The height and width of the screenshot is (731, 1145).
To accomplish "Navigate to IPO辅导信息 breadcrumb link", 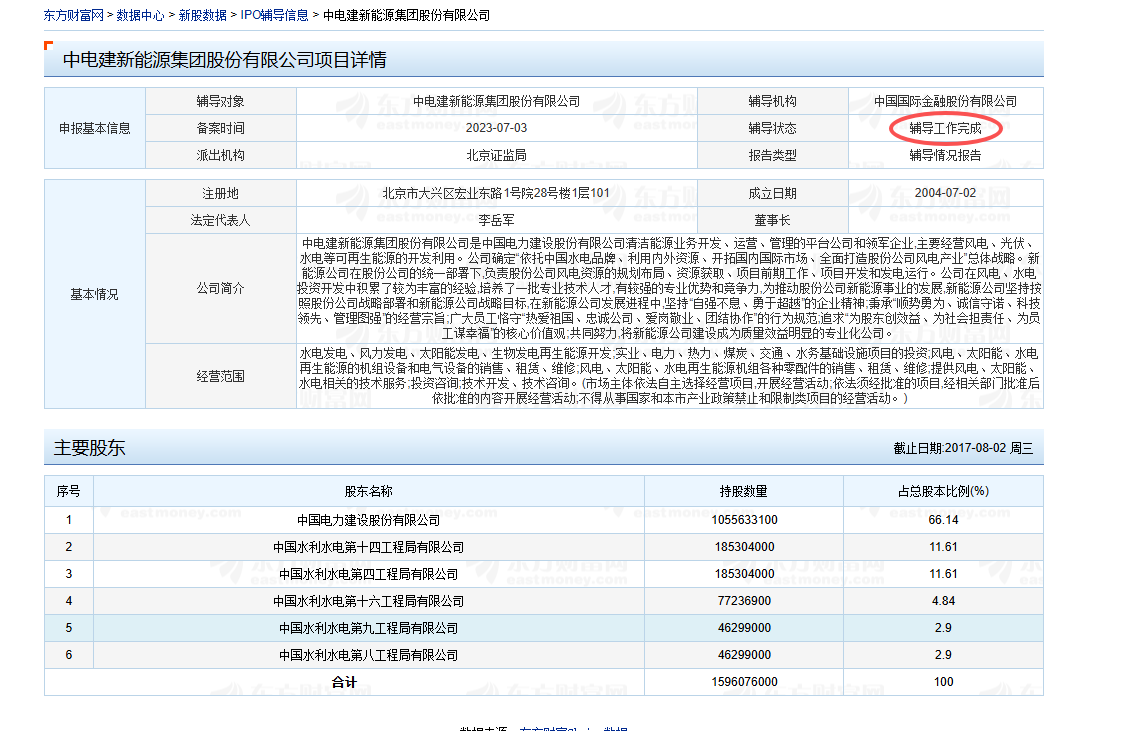I will click(275, 15).
